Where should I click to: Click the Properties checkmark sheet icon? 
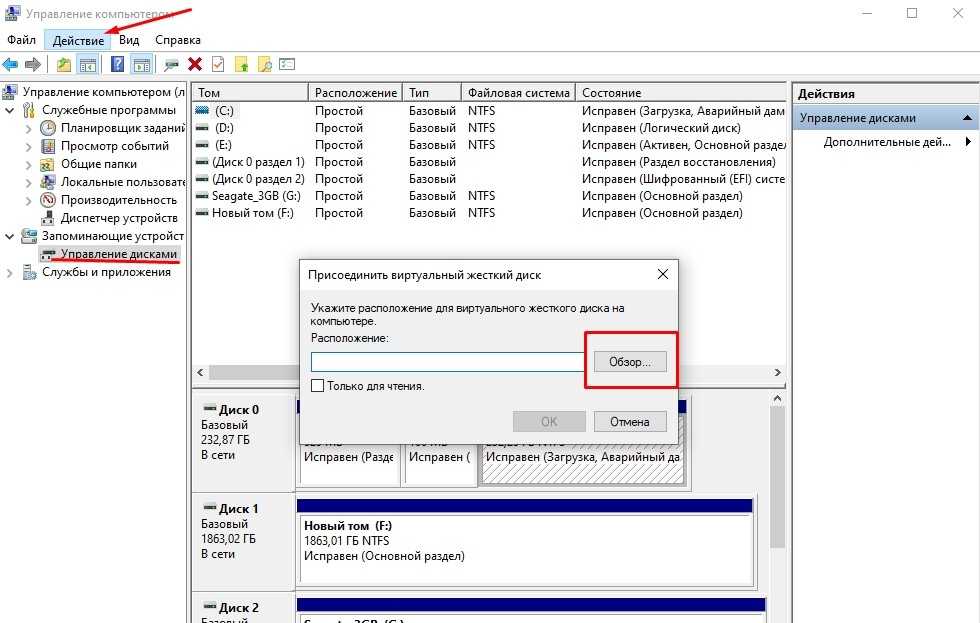click(217, 65)
